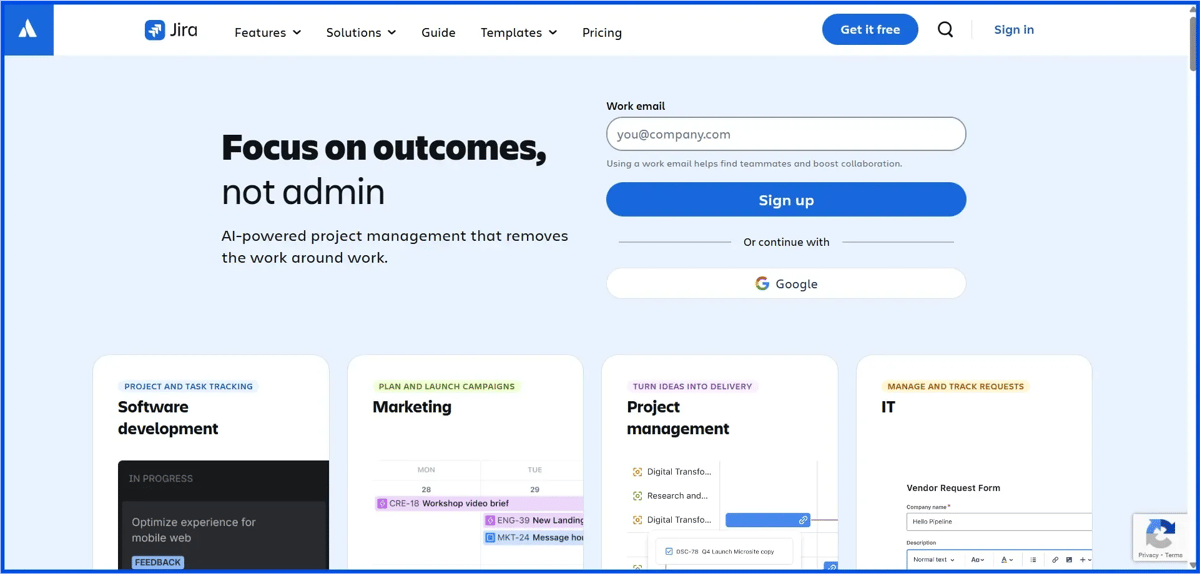This screenshot has width=1200, height=574.
Task: Click the Get it free button
Action: point(870,29)
